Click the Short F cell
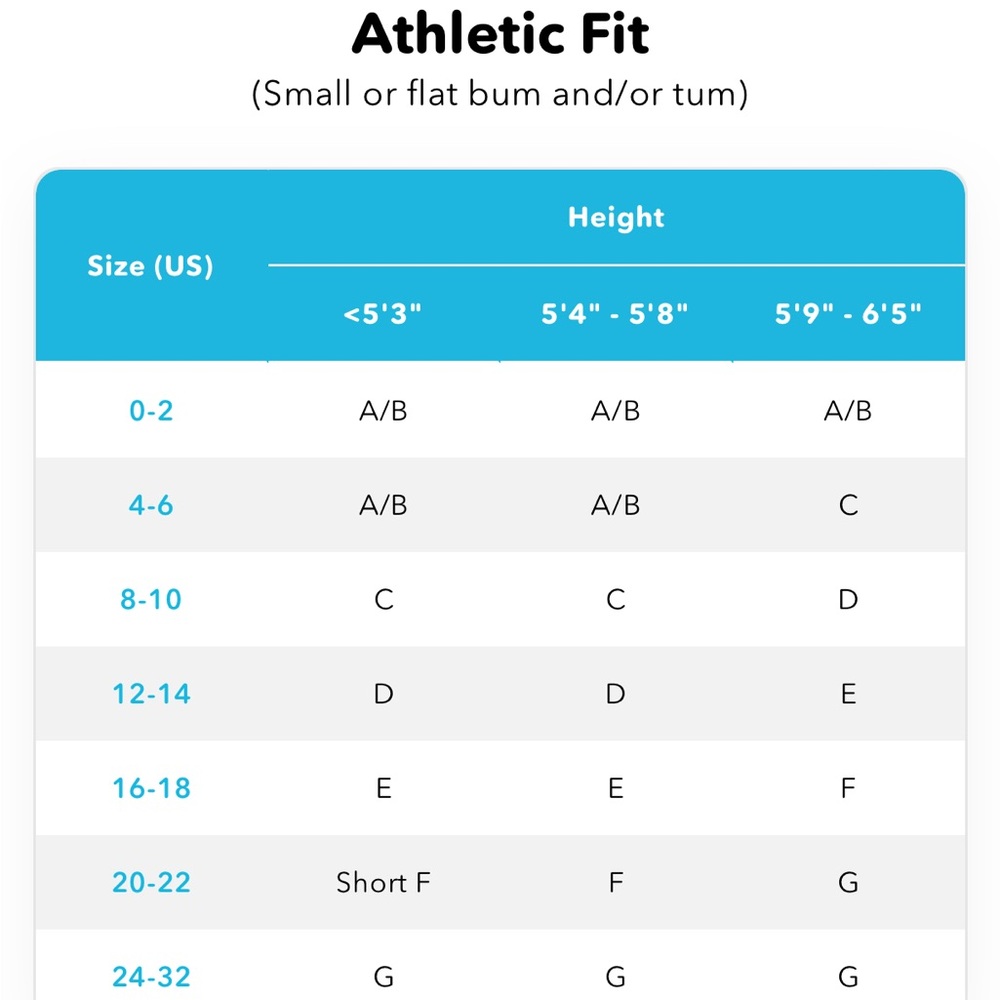1000x1000 pixels. (383, 882)
